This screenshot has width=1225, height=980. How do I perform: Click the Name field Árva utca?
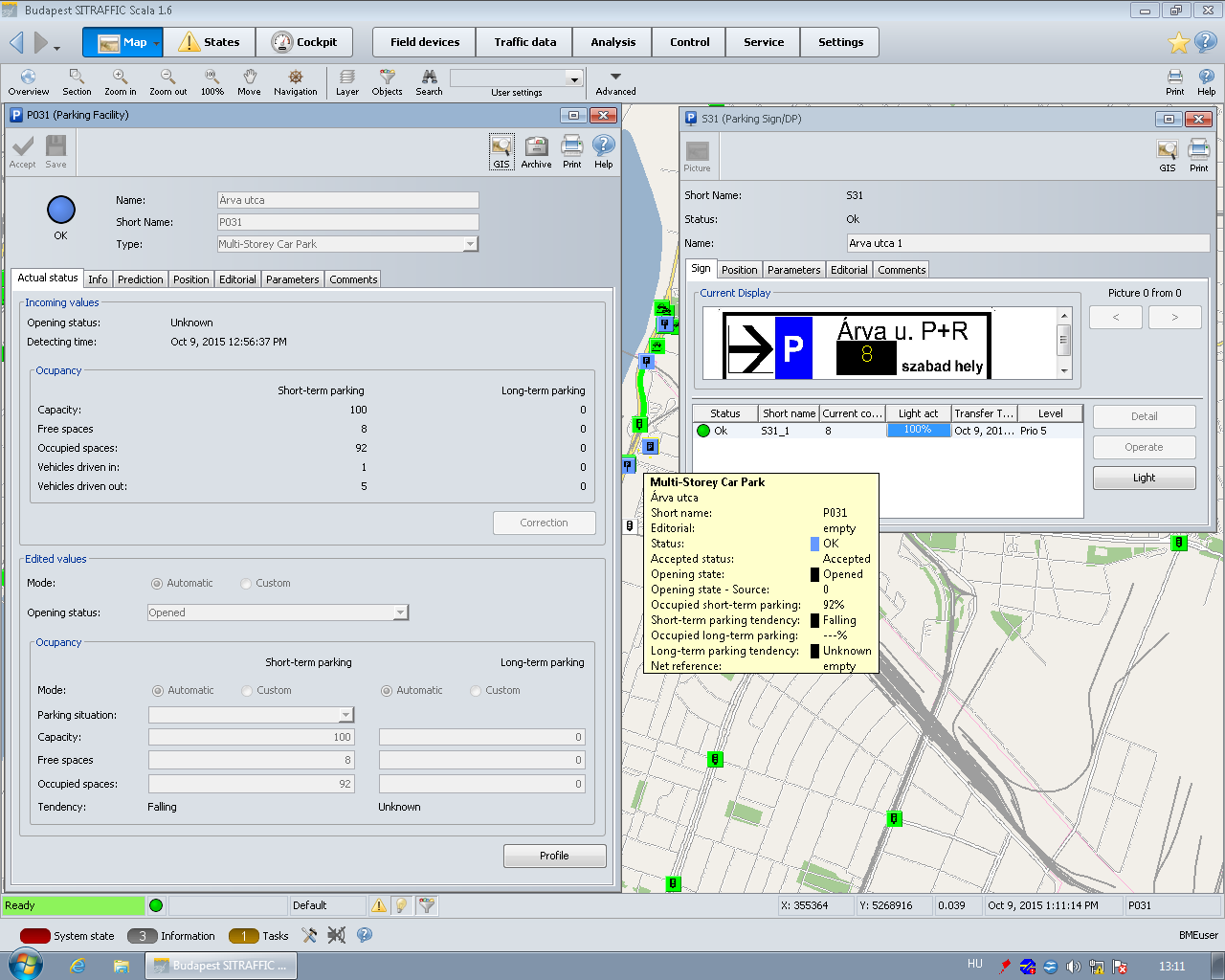(347, 200)
